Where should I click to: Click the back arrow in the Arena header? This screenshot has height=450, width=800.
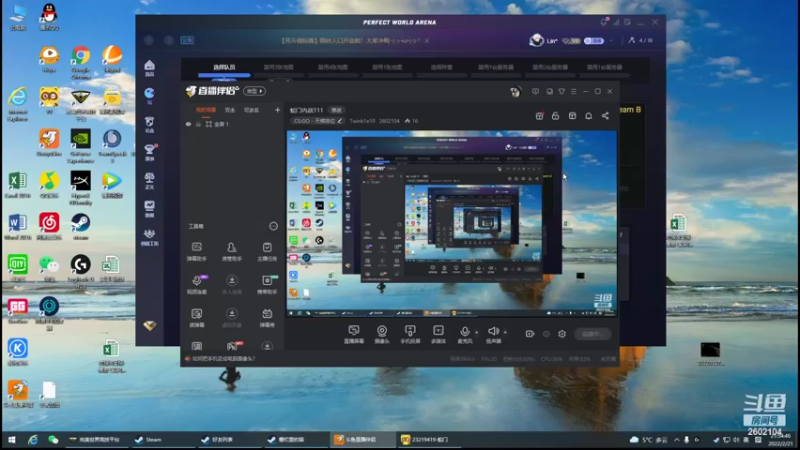coord(149,40)
